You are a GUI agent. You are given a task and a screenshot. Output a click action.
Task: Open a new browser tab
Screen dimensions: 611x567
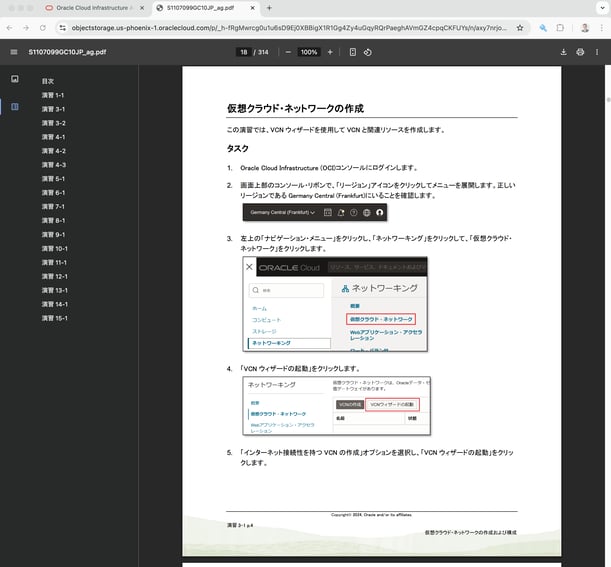coord(269,8)
